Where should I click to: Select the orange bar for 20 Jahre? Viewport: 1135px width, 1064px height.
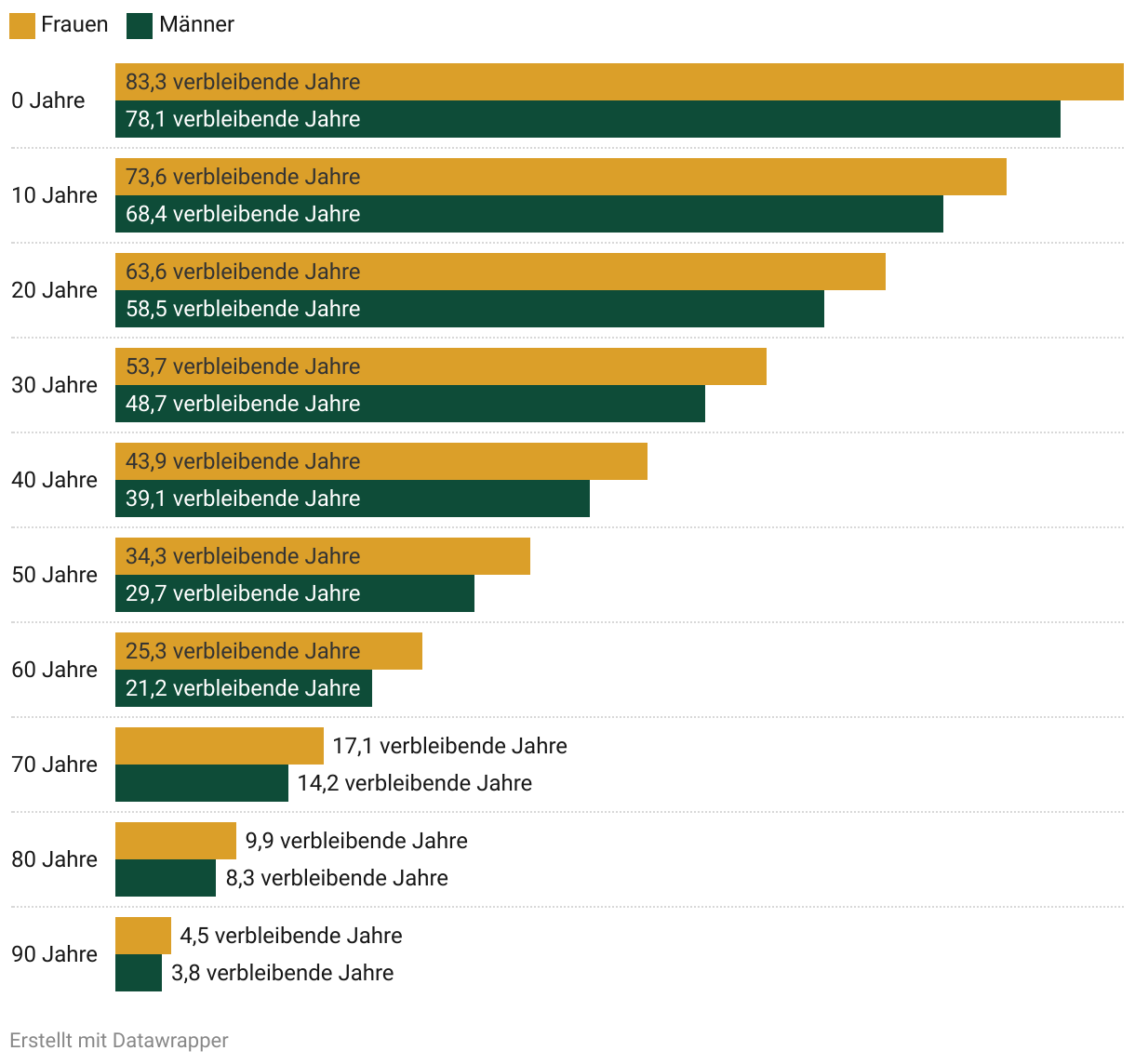(x=500, y=272)
